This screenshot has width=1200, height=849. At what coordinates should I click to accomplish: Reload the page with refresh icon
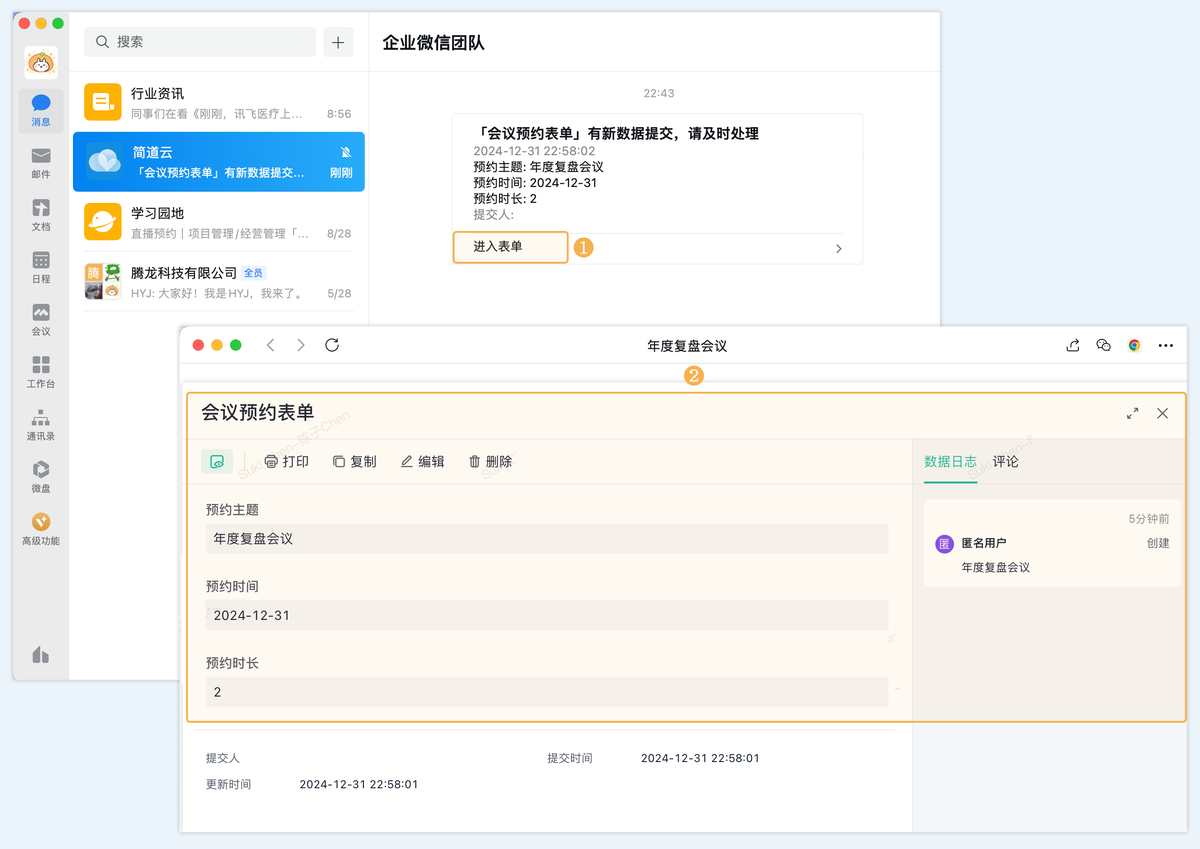point(332,345)
